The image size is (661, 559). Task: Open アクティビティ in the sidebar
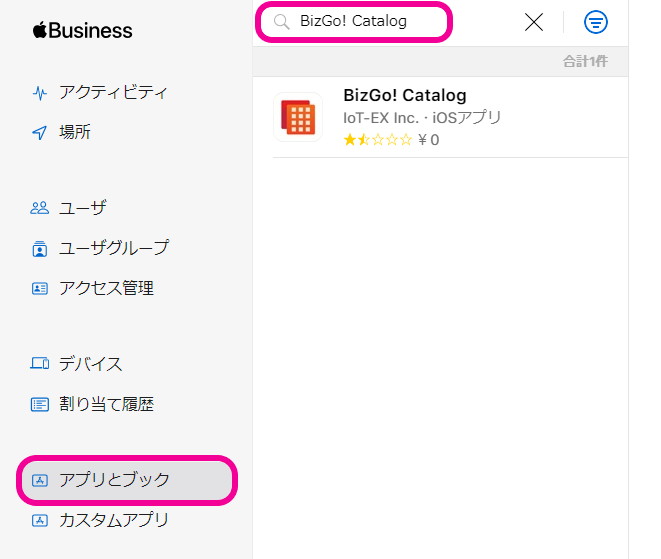click(113, 93)
